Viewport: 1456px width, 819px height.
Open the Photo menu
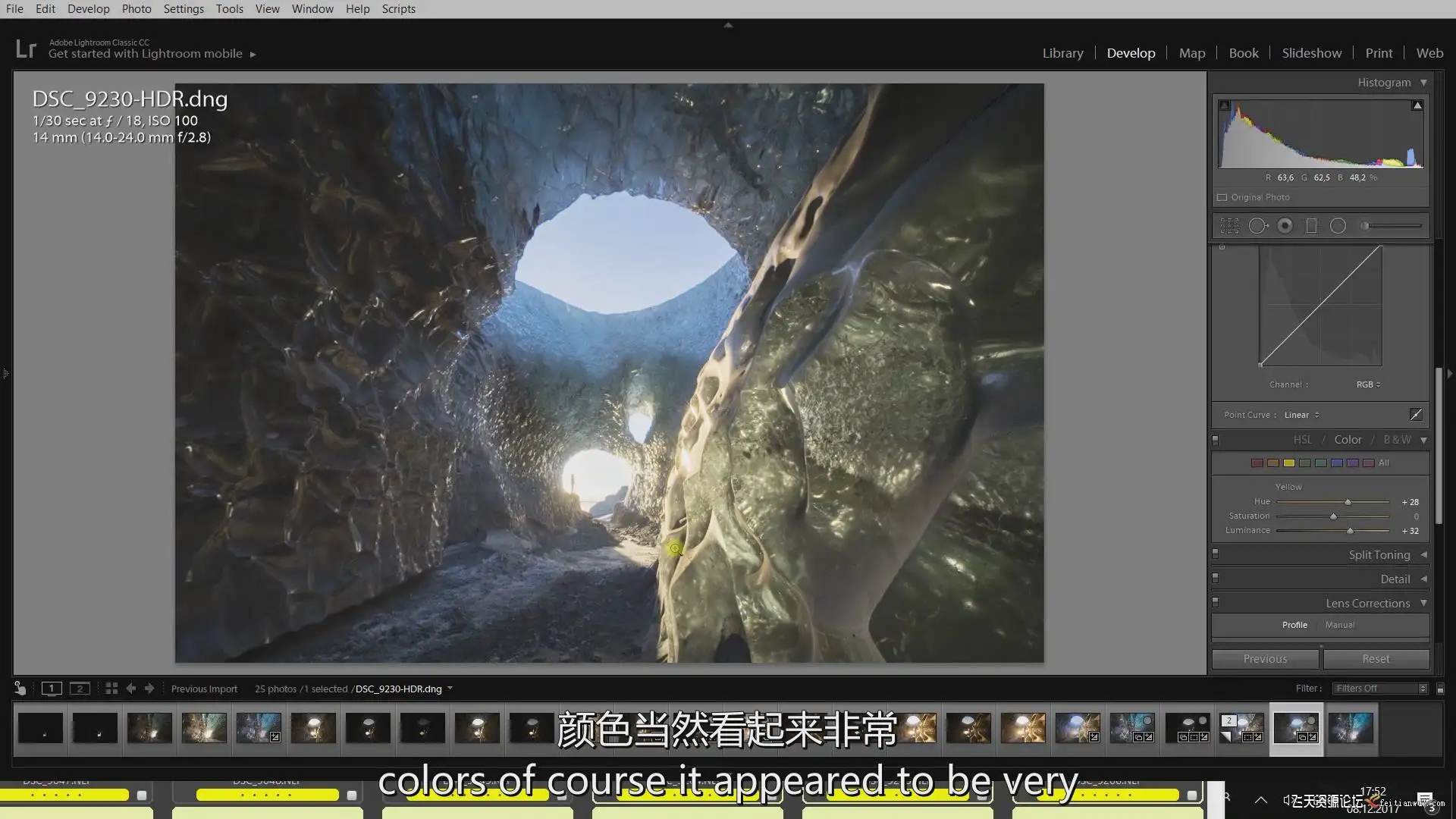[136, 9]
